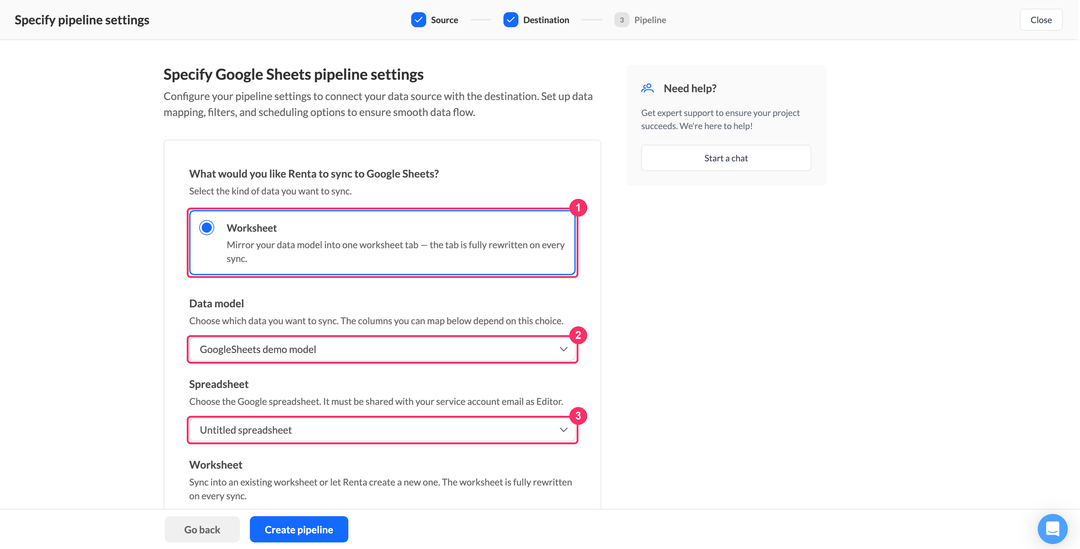1080x549 pixels.
Task: Click the Start a chat button
Action: pyautogui.click(x=726, y=158)
